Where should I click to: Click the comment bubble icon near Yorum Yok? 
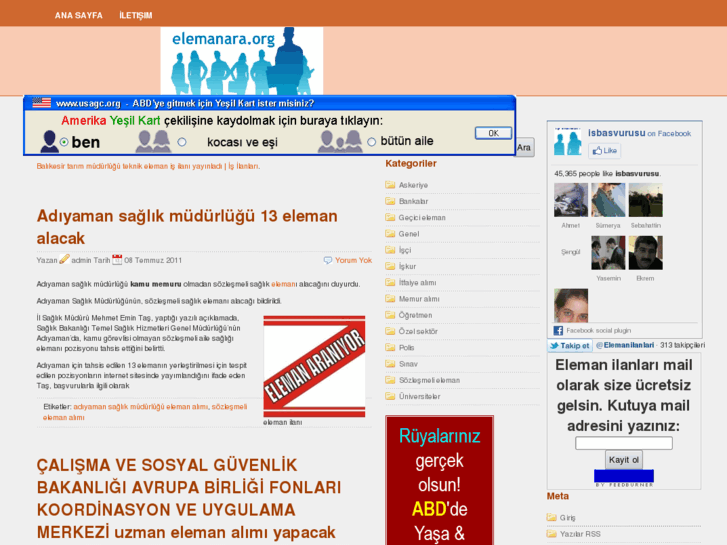(328, 260)
